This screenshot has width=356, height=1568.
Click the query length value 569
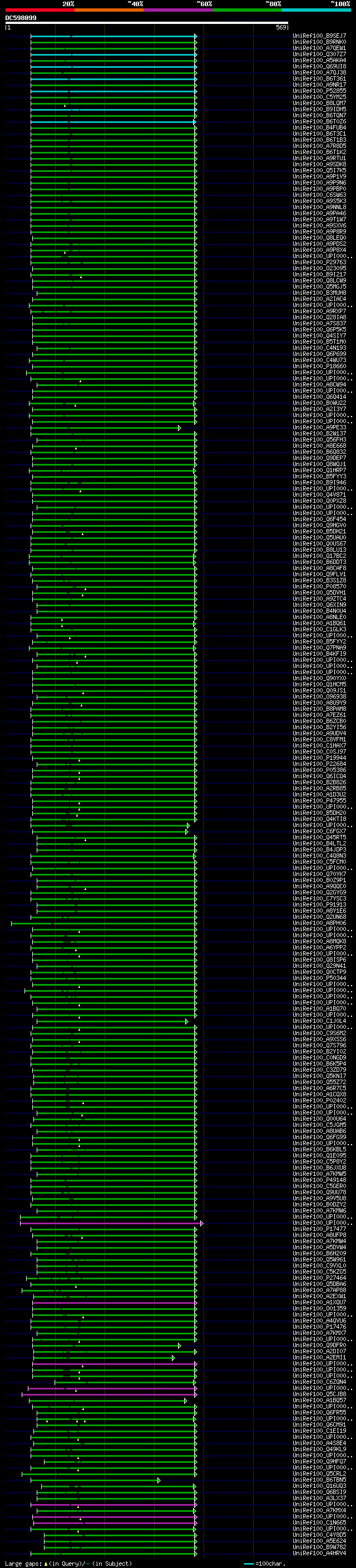point(281,28)
